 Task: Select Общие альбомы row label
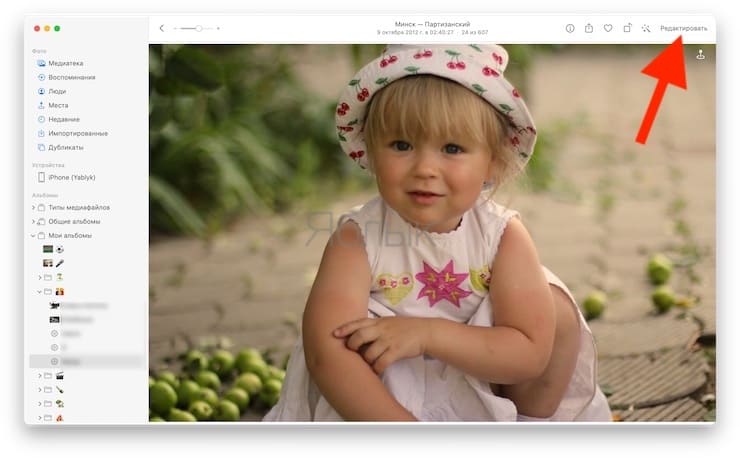tap(74, 221)
